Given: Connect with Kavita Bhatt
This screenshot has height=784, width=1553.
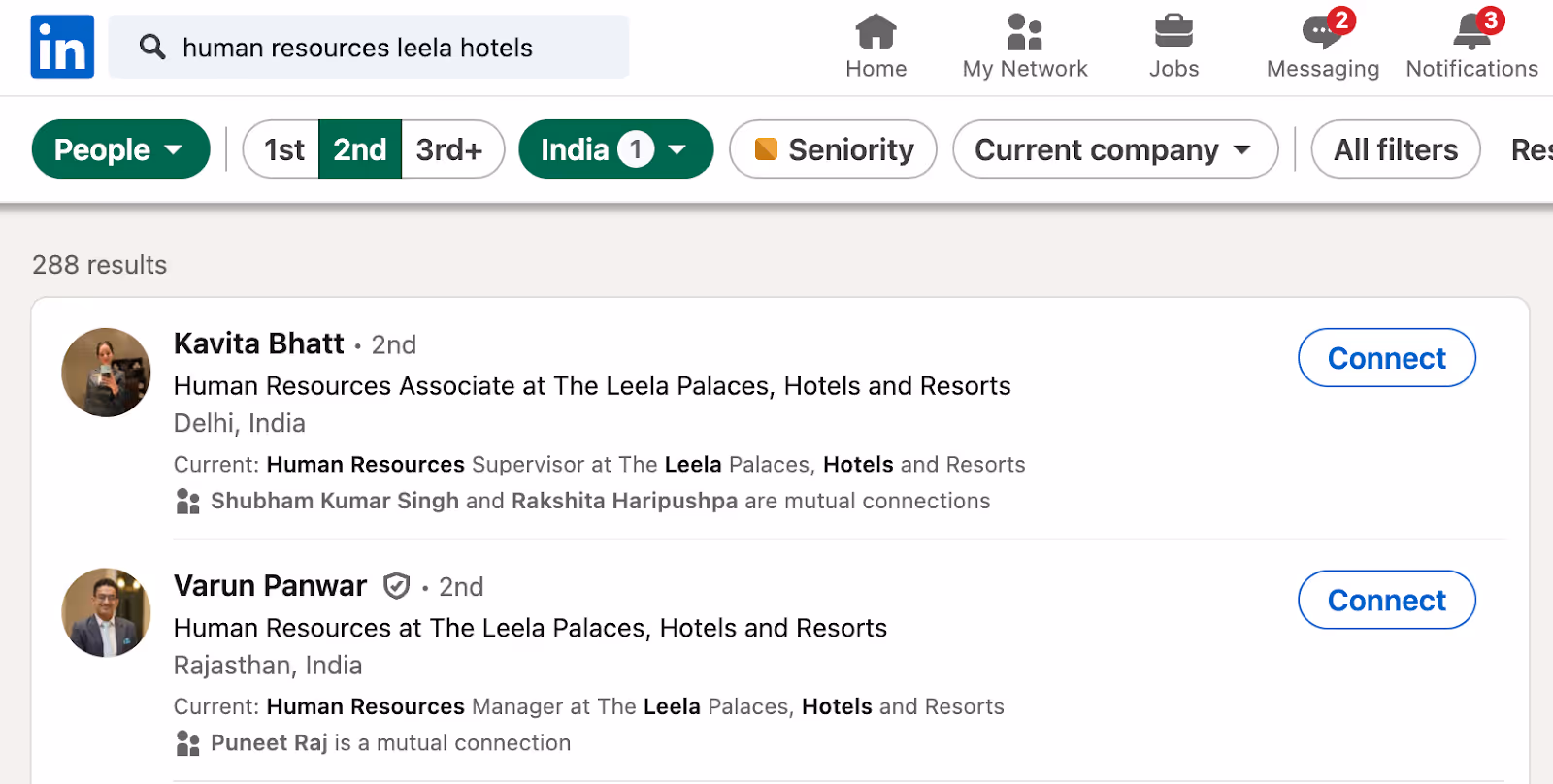Looking at the screenshot, I should pyautogui.click(x=1386, y=358).
